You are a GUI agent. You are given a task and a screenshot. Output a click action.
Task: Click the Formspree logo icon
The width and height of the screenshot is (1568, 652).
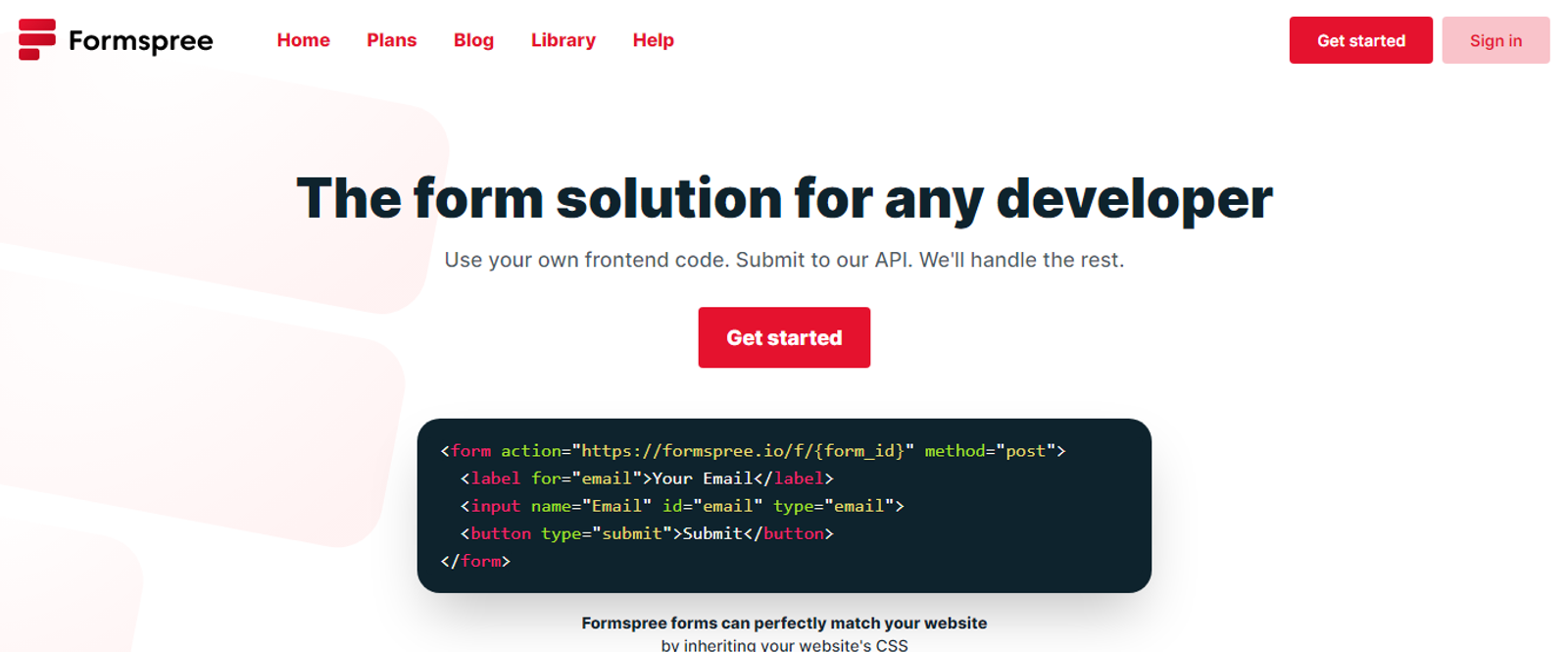tap(37, 39)
